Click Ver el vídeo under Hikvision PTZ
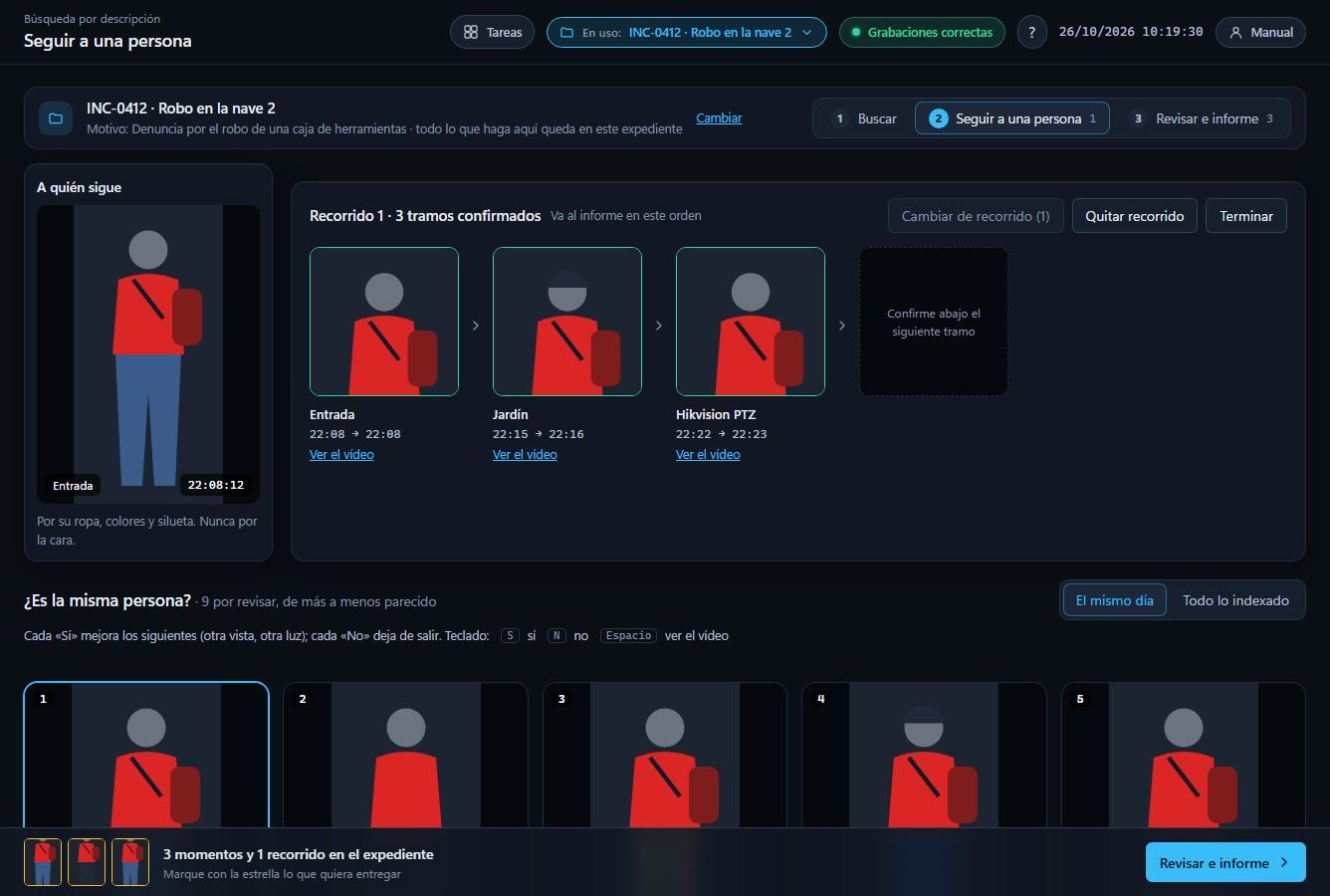 coord(708,454)
